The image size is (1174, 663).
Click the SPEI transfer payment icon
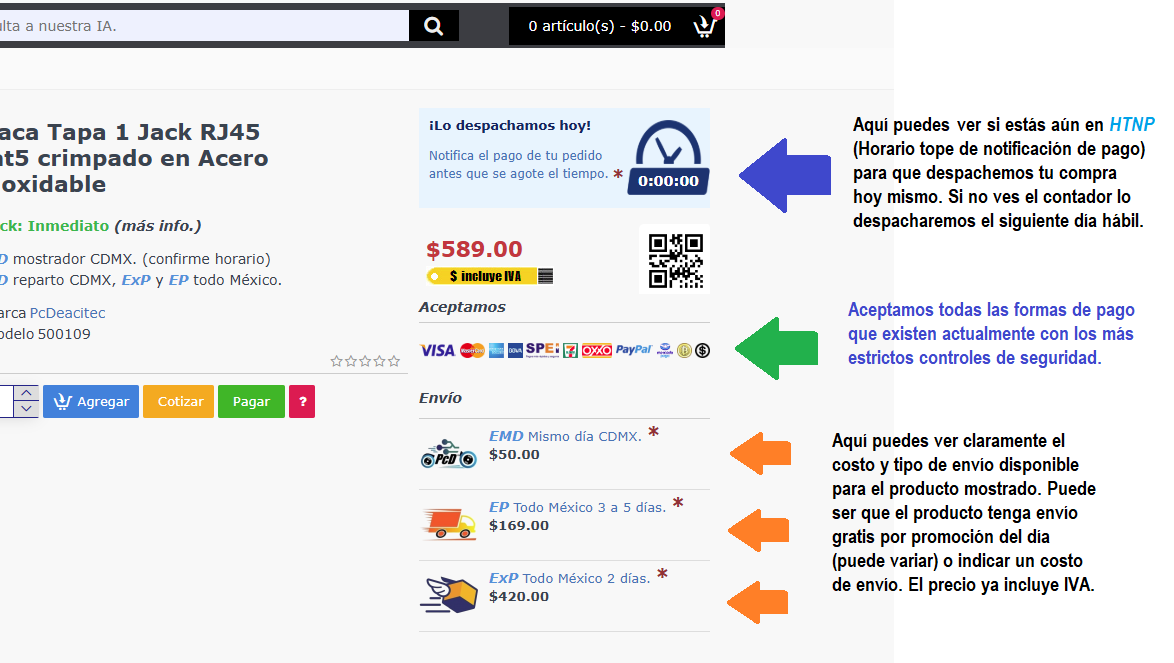point(541,350)
